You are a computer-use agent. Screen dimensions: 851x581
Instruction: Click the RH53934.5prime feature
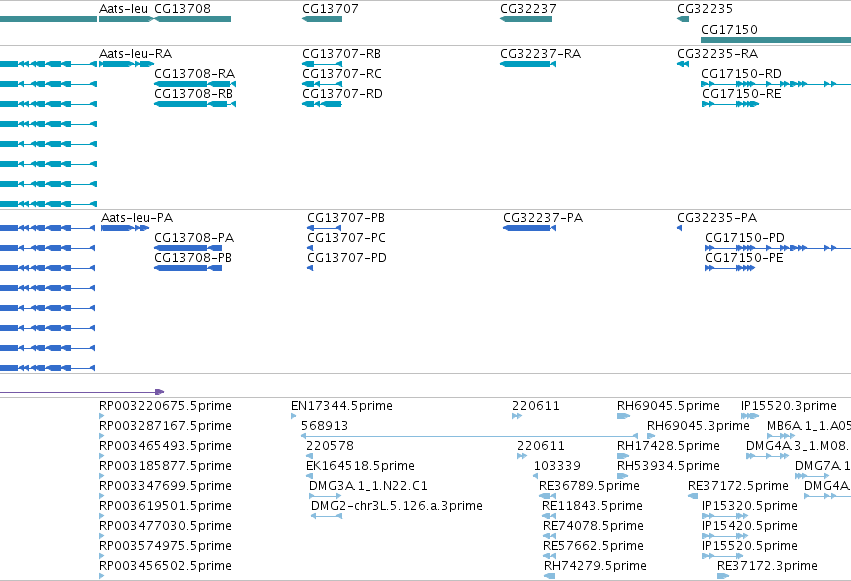668,466
